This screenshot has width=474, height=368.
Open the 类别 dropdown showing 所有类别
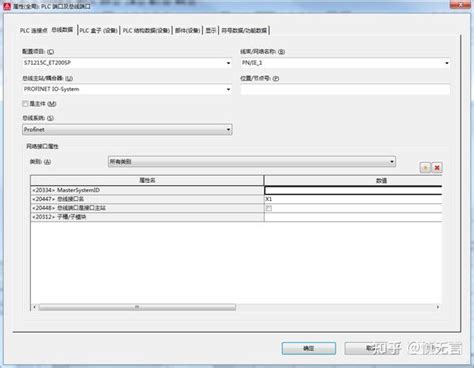[x=252, y=162]
